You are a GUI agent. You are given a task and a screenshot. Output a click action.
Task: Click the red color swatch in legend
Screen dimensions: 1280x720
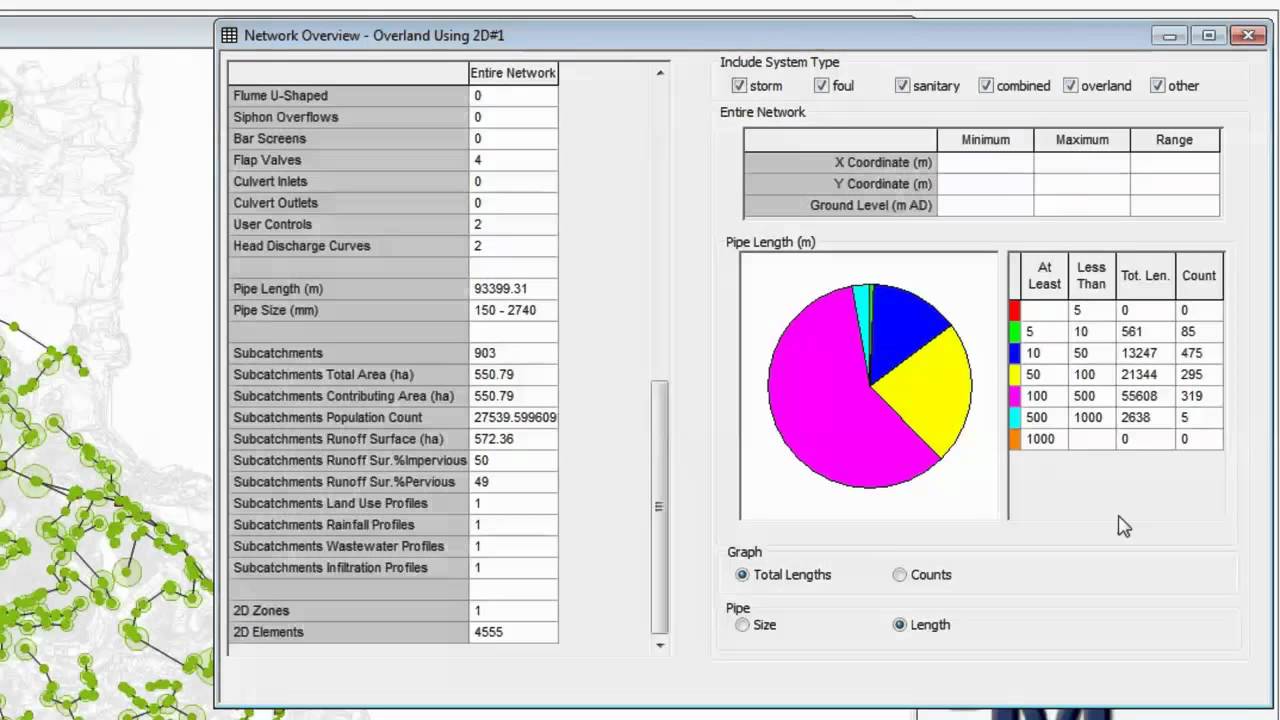[x=1015, y=310]
